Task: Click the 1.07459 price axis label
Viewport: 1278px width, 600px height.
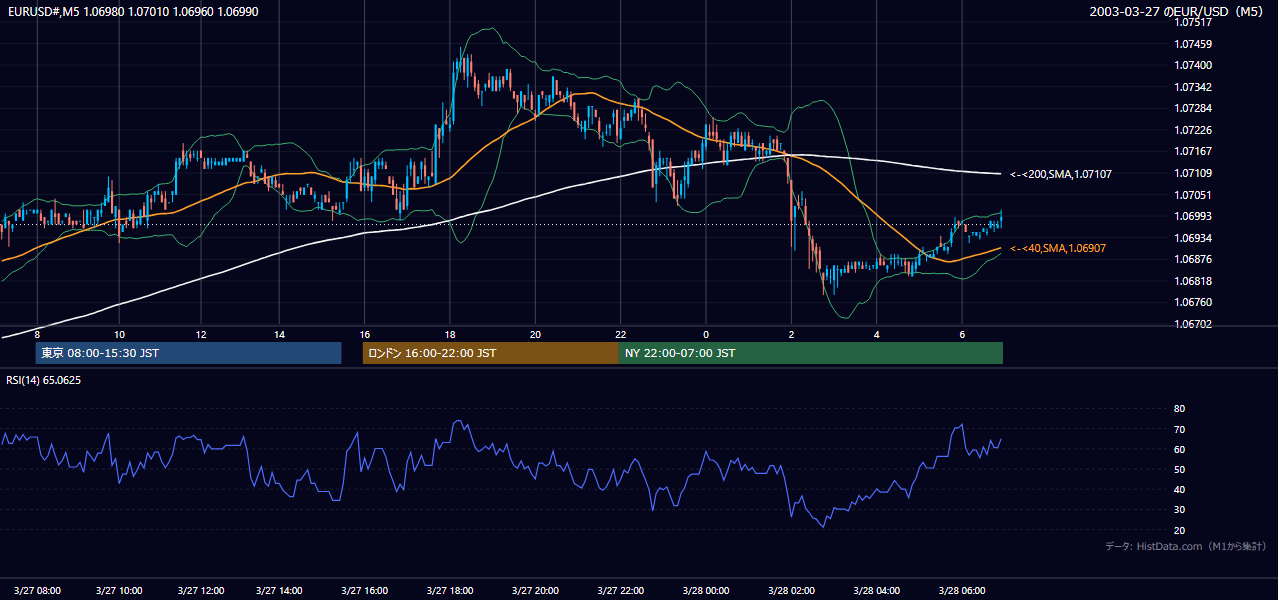Action: [x=1192, y=44]
